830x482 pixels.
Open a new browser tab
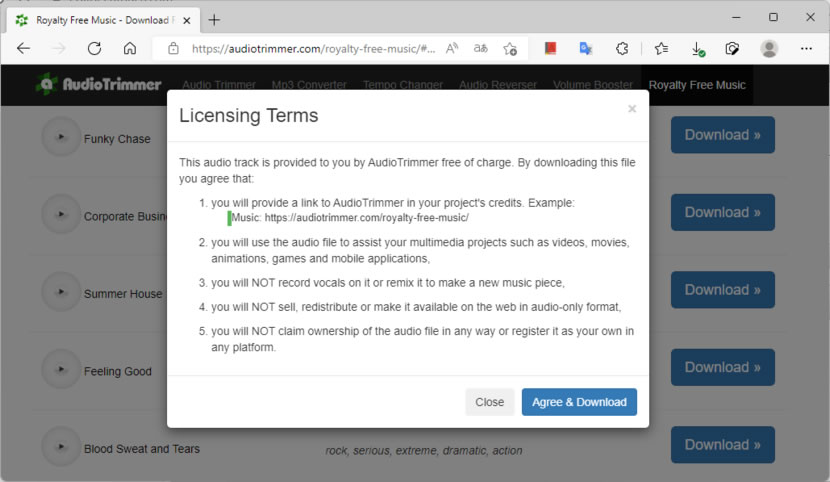(214, 20)
